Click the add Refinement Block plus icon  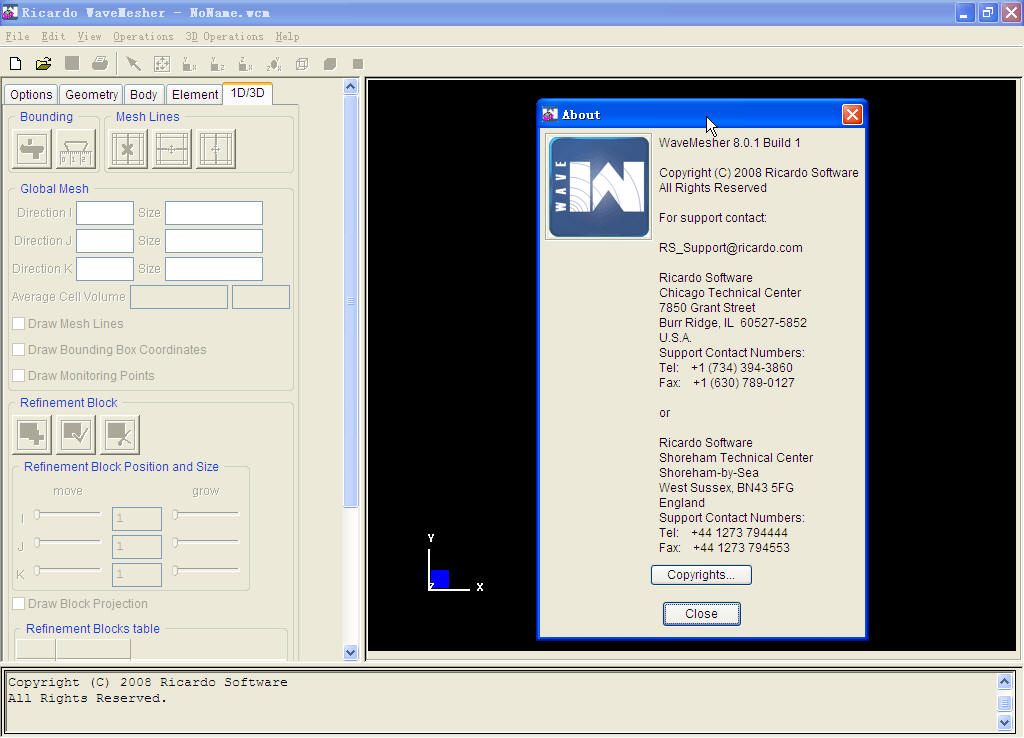[32, 434]
